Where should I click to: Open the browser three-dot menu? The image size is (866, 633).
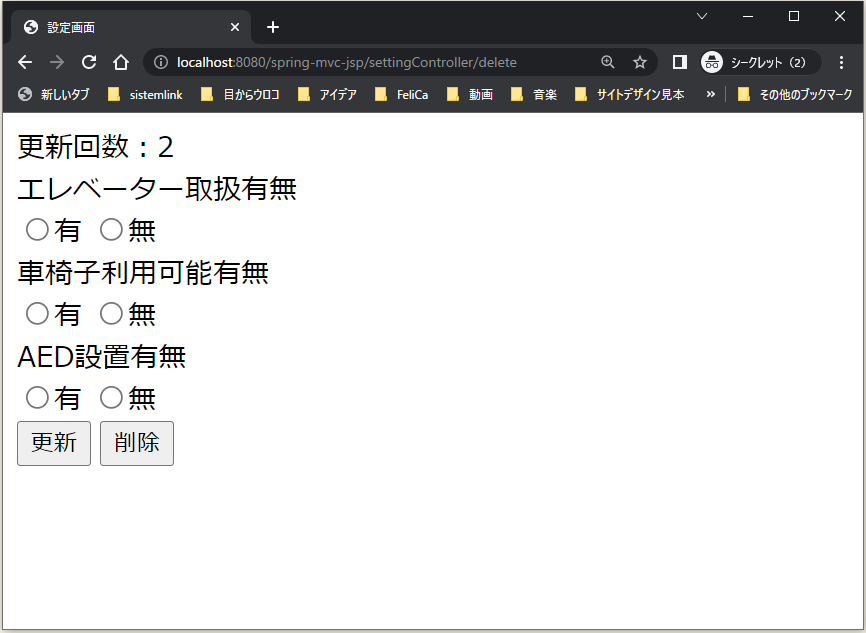click(842, 61)
